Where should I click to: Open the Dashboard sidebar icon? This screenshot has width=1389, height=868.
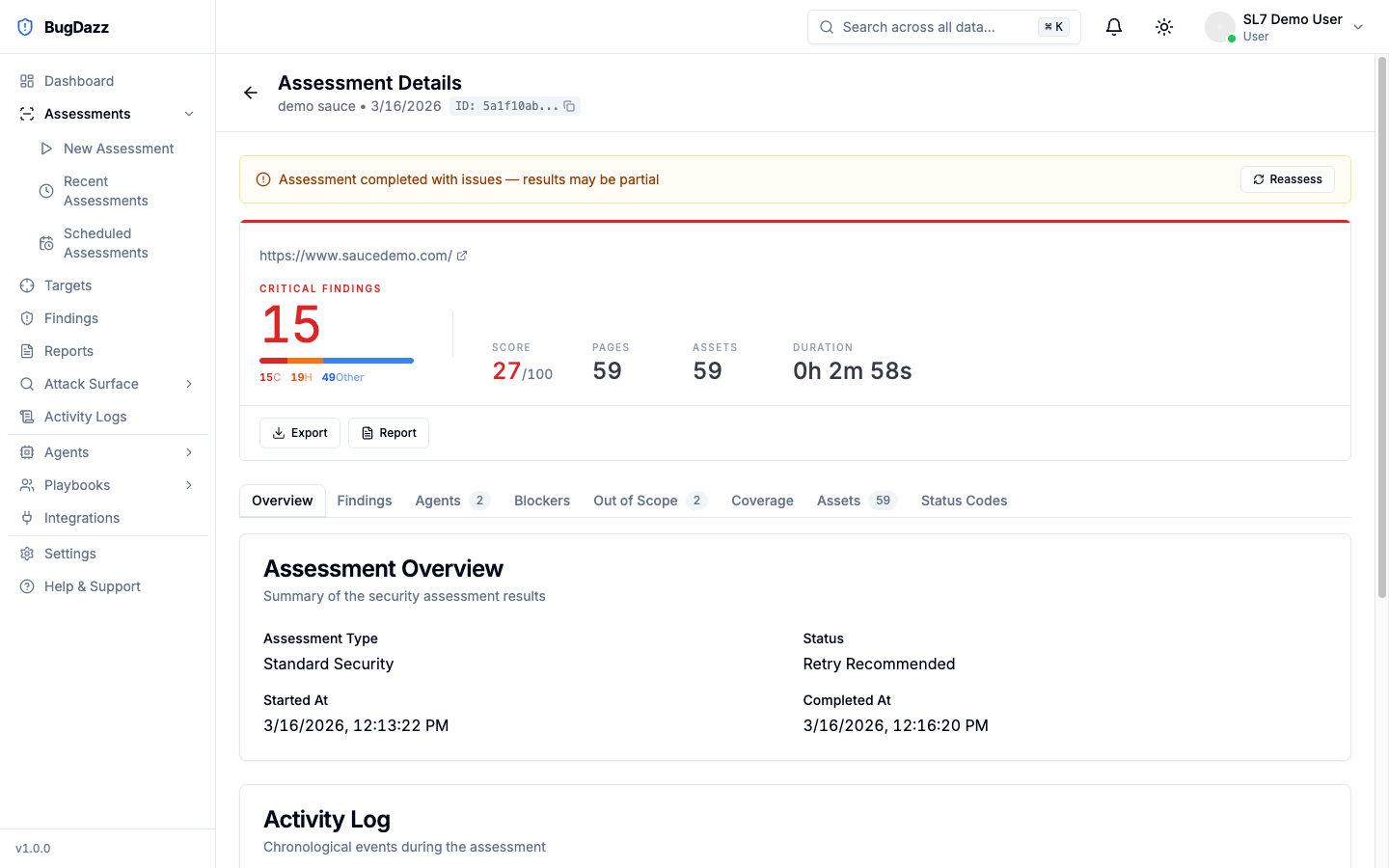27,81
